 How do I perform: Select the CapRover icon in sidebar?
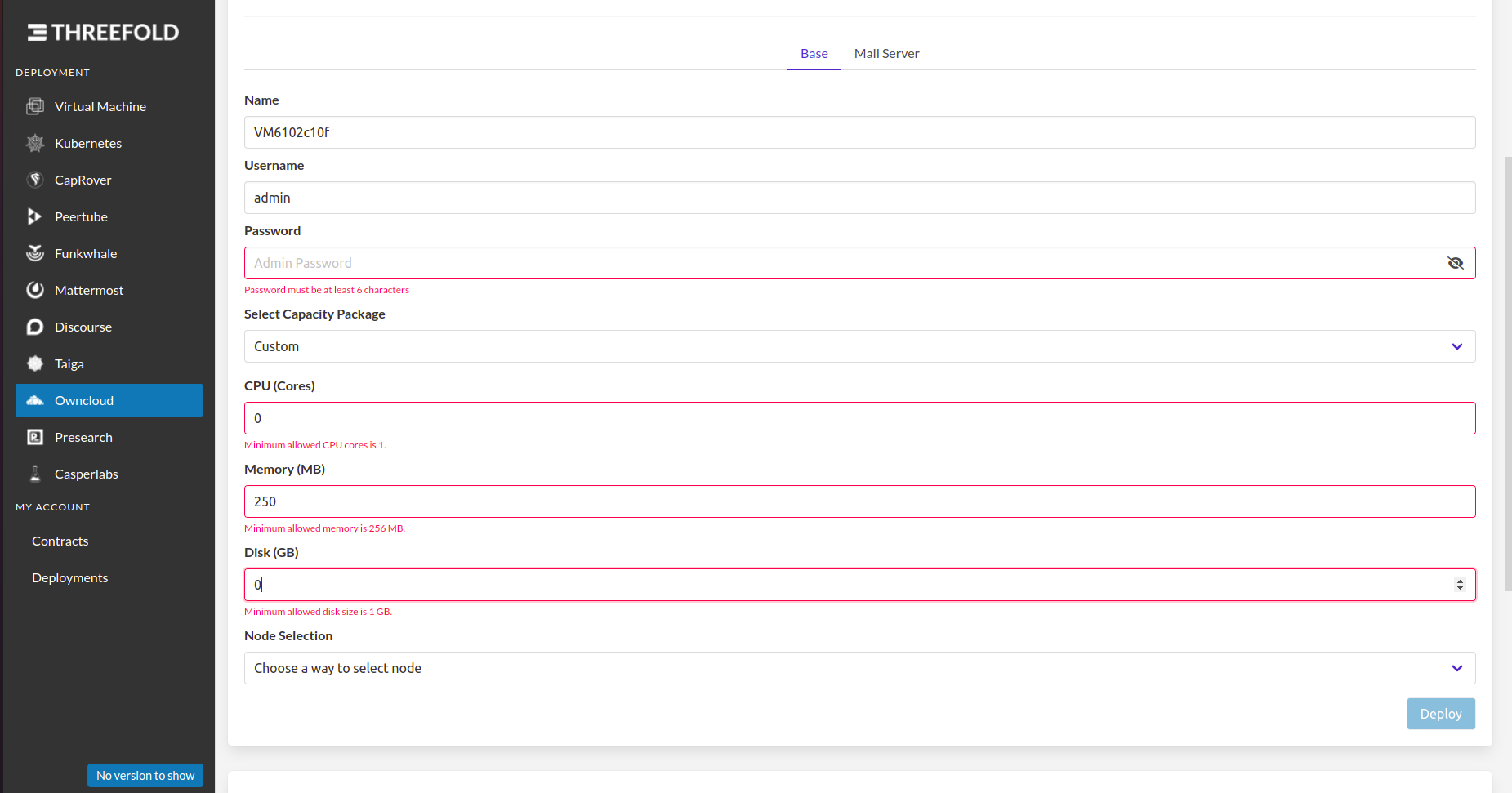click(35, 180)
